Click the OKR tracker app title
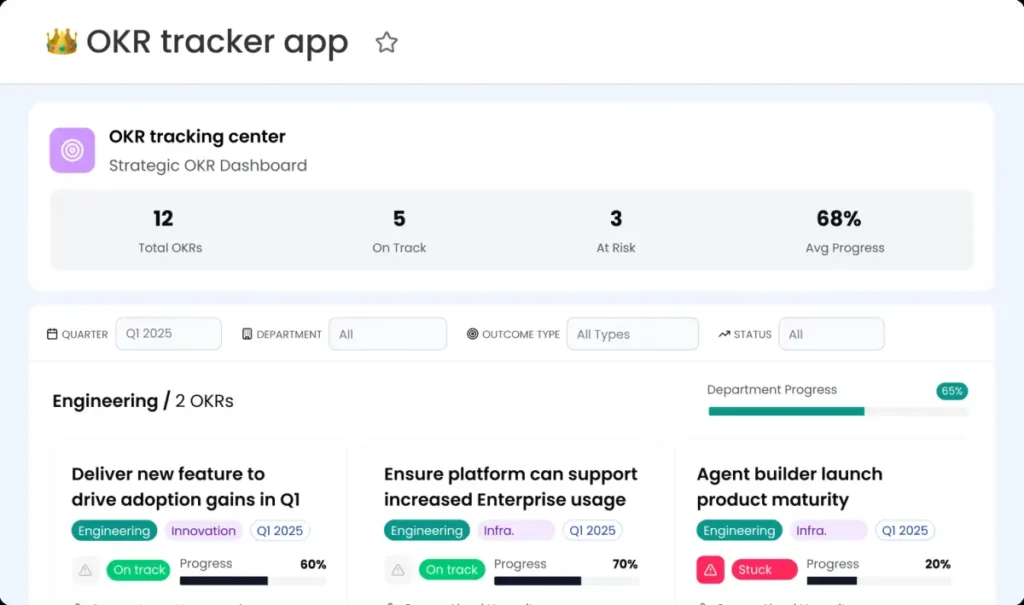The height and width of the screenshot is (605, 1024). [x=217, y=42]
